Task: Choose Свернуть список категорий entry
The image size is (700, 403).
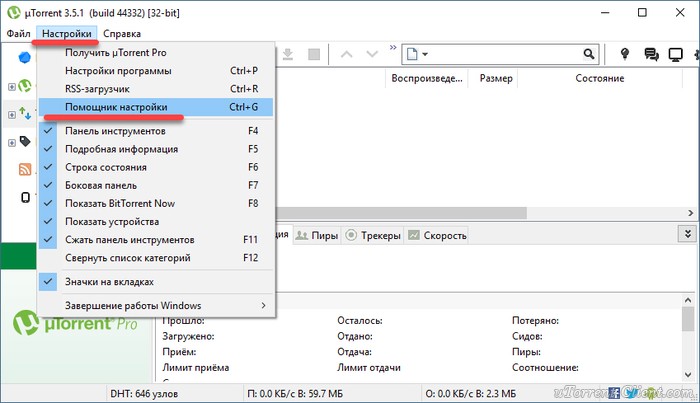Action: (156, 258)
